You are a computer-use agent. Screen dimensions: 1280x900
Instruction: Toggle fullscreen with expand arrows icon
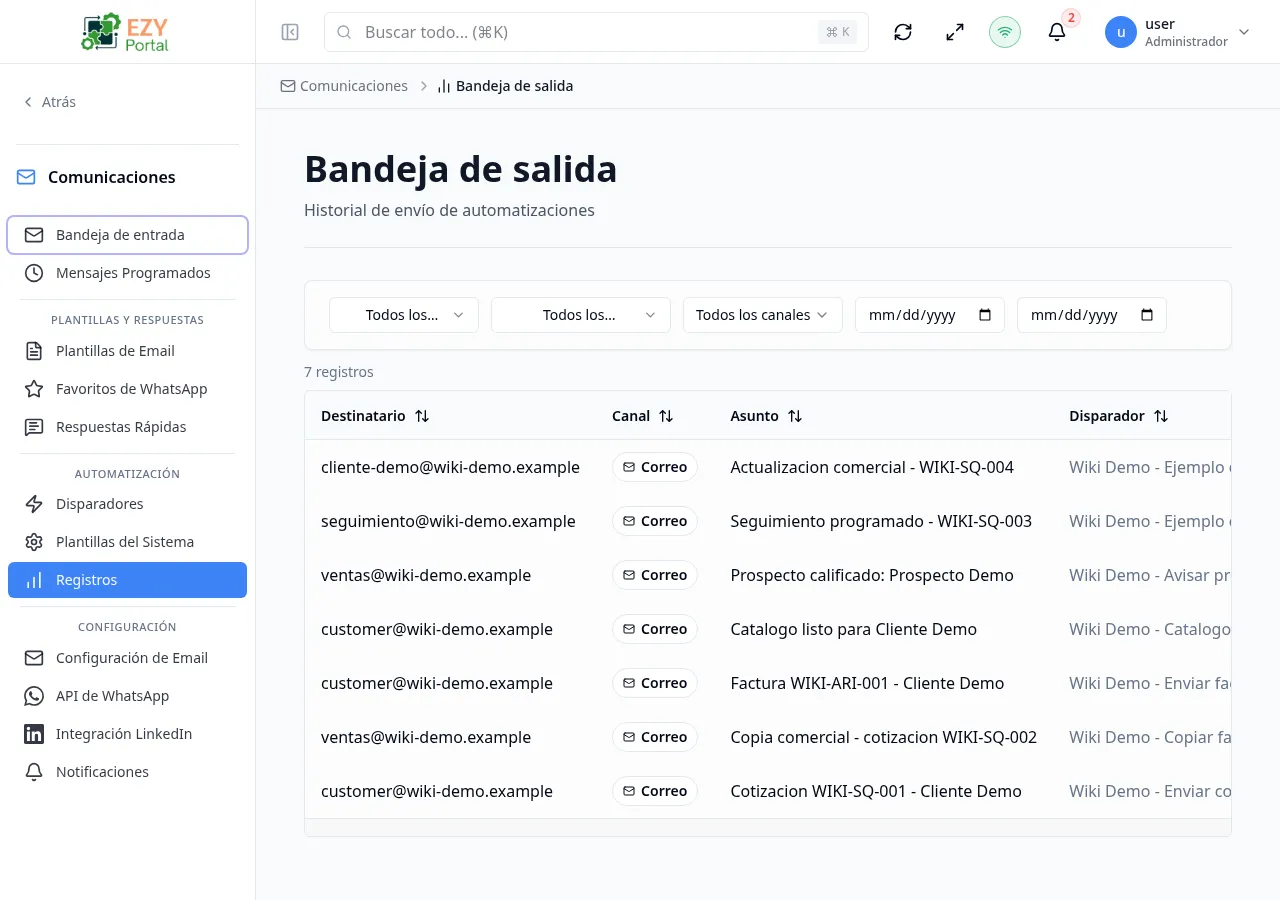click(955, 32)
